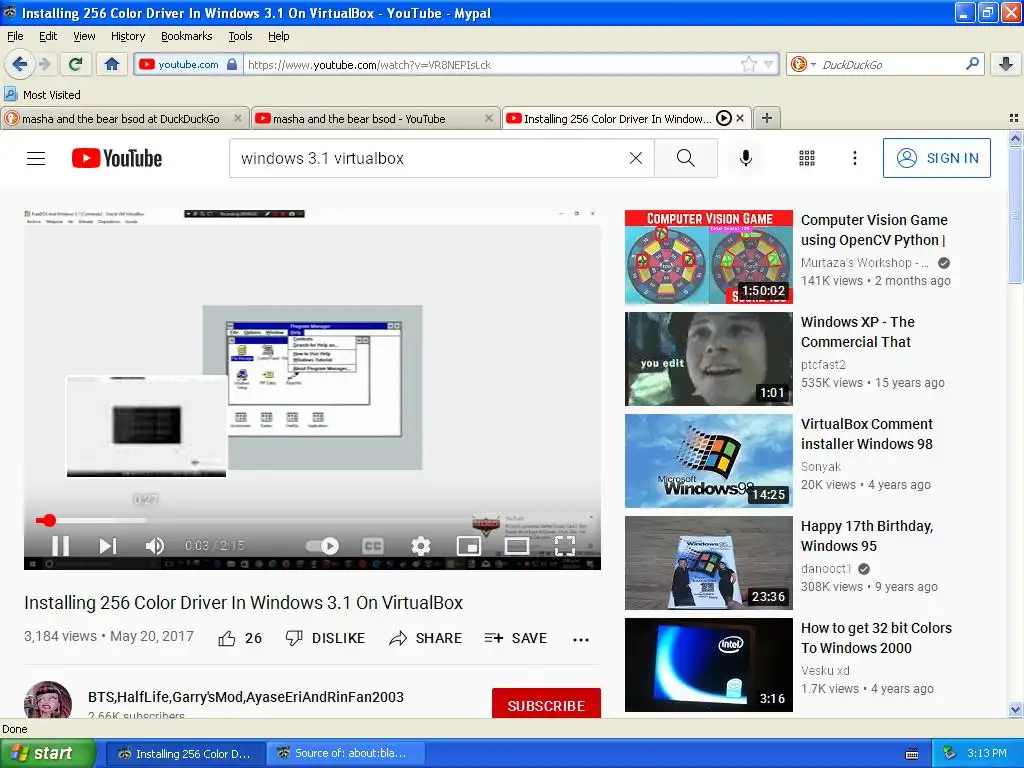Search with voice microphone icon

[x=746, y=158]
